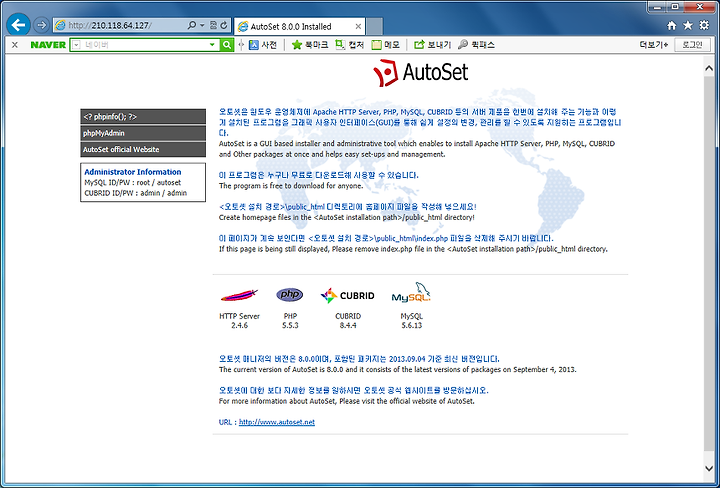Maximize the browser window
Image resolution: width=720 pixels, height=488 pixels.
click(x=675, y=7)
